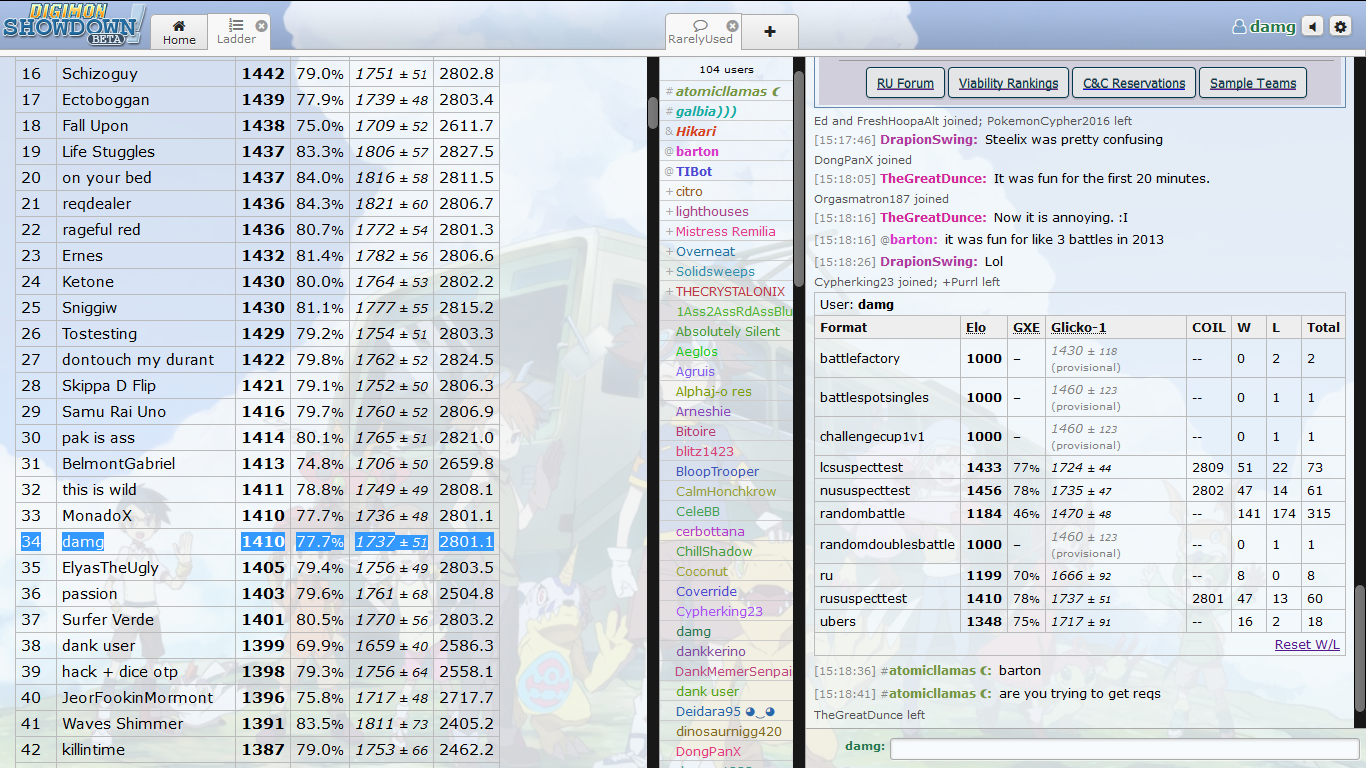The height and width of the screenshot is (768, 1366).
Task: Toggle the sound volume icon
Action: pyautogui.click(x=1313, y=27)
